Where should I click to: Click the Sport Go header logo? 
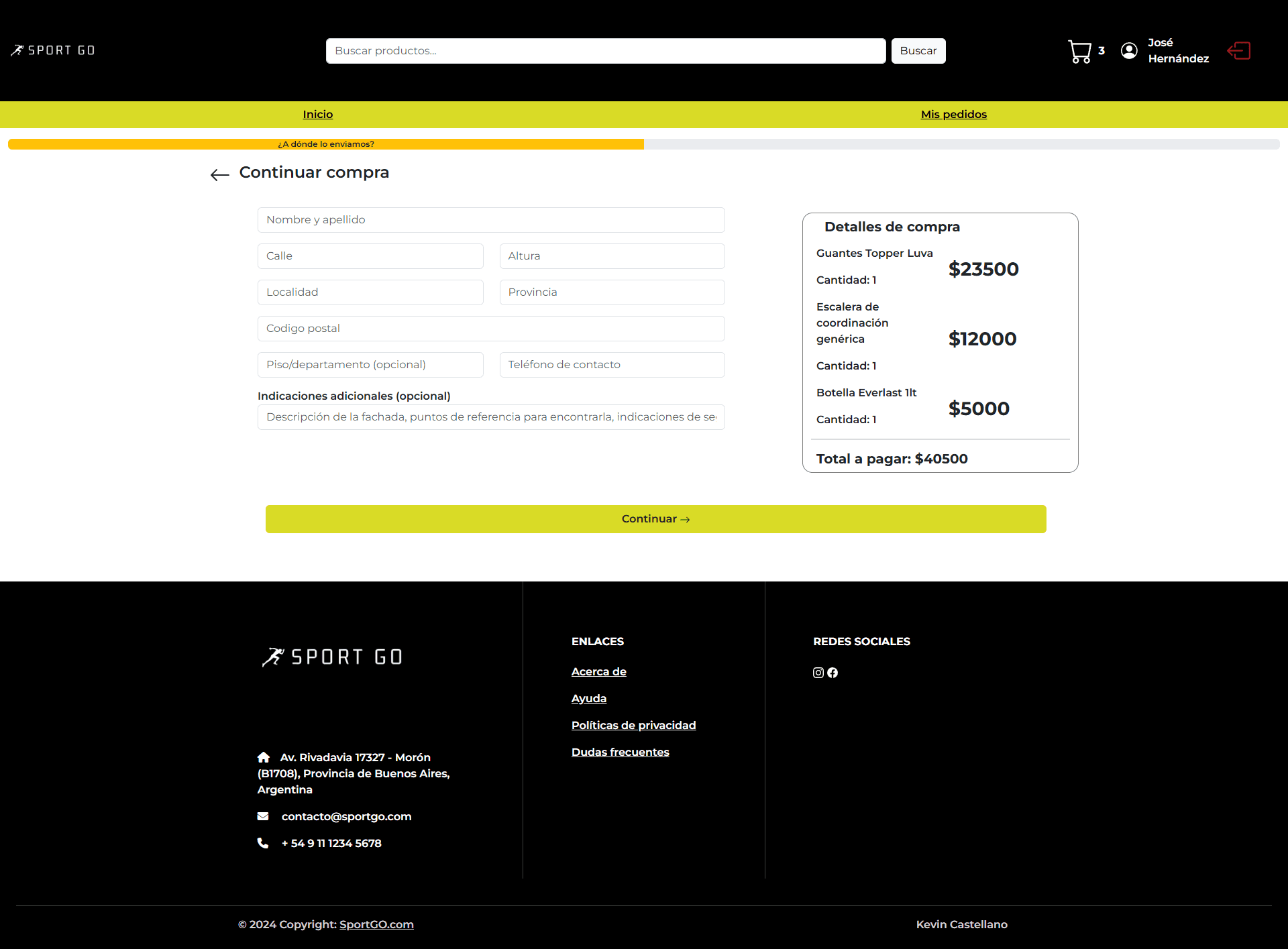click(x=53, y=50)
